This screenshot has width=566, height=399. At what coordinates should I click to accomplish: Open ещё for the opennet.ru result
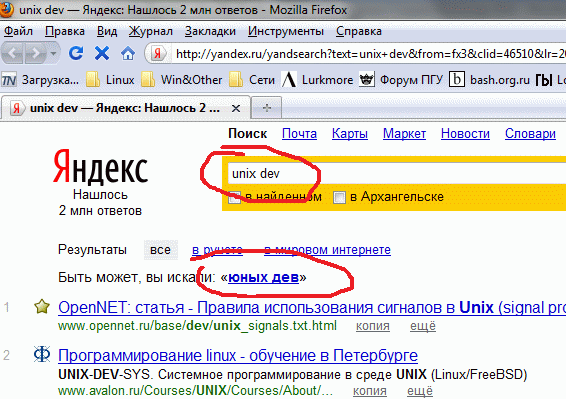[423, 326]
